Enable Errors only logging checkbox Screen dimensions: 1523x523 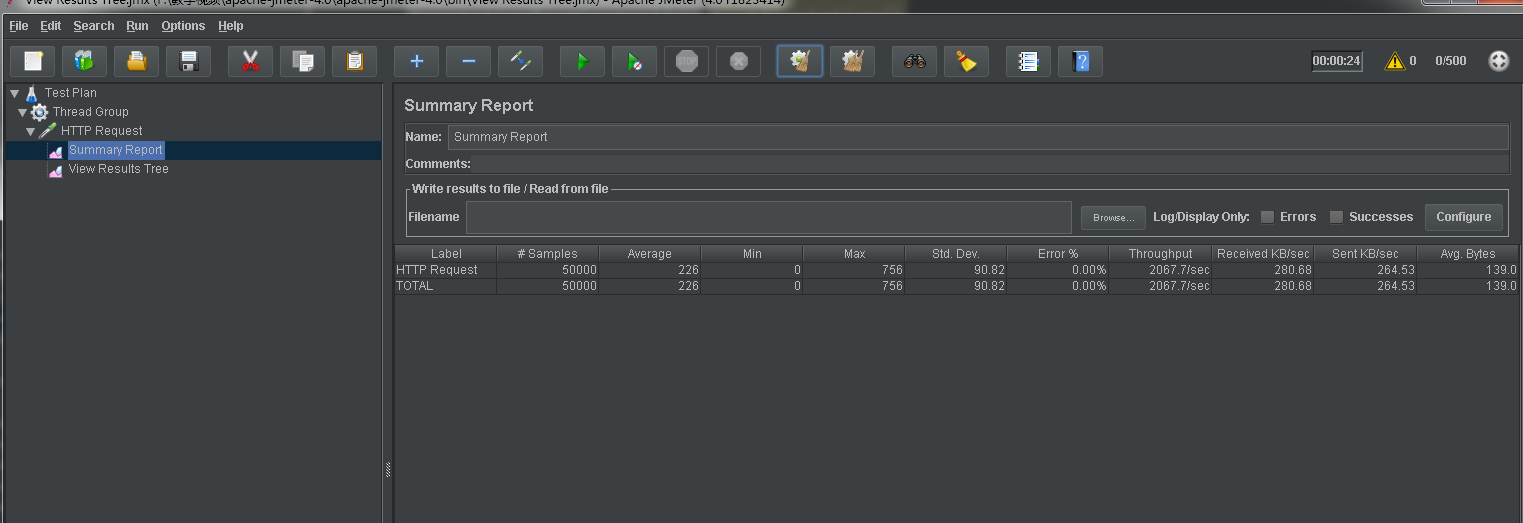pyautogui.click(x=1267, y=217)
